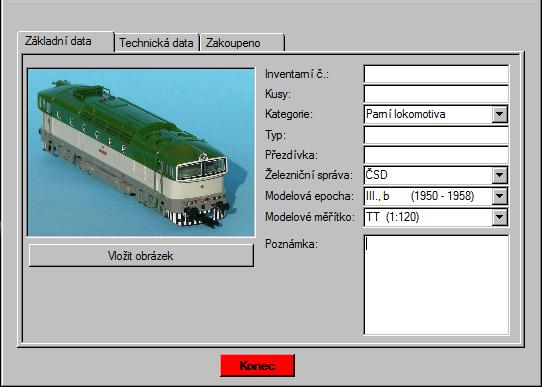This screenshot has height=387, width=542.
Task: Click the Vložit obrázek button
Action: (141, 256)
